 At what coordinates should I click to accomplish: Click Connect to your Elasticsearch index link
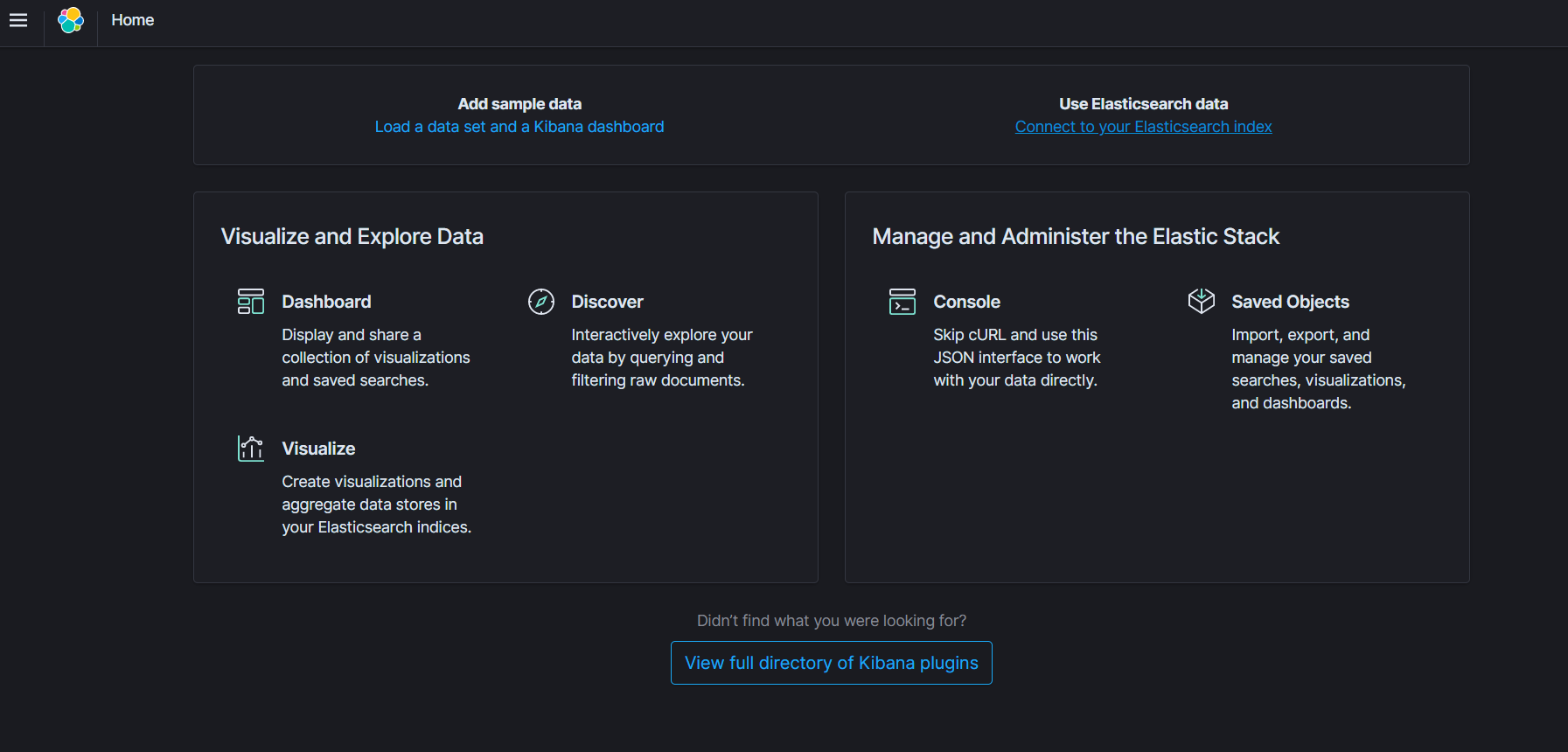1143,127
